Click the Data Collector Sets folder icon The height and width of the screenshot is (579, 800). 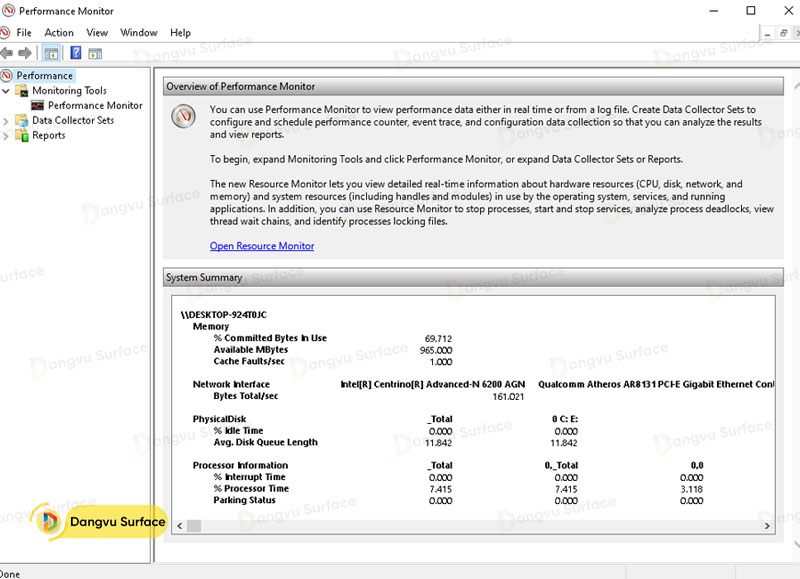pyautogui.click(x=22, y=121)
